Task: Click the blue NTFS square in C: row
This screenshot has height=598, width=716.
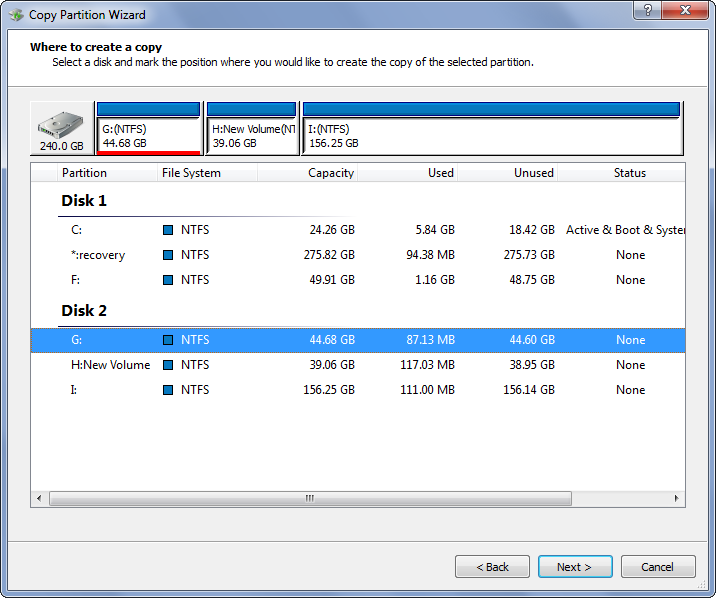Action: pyautogui.click(x=168, y=230)
